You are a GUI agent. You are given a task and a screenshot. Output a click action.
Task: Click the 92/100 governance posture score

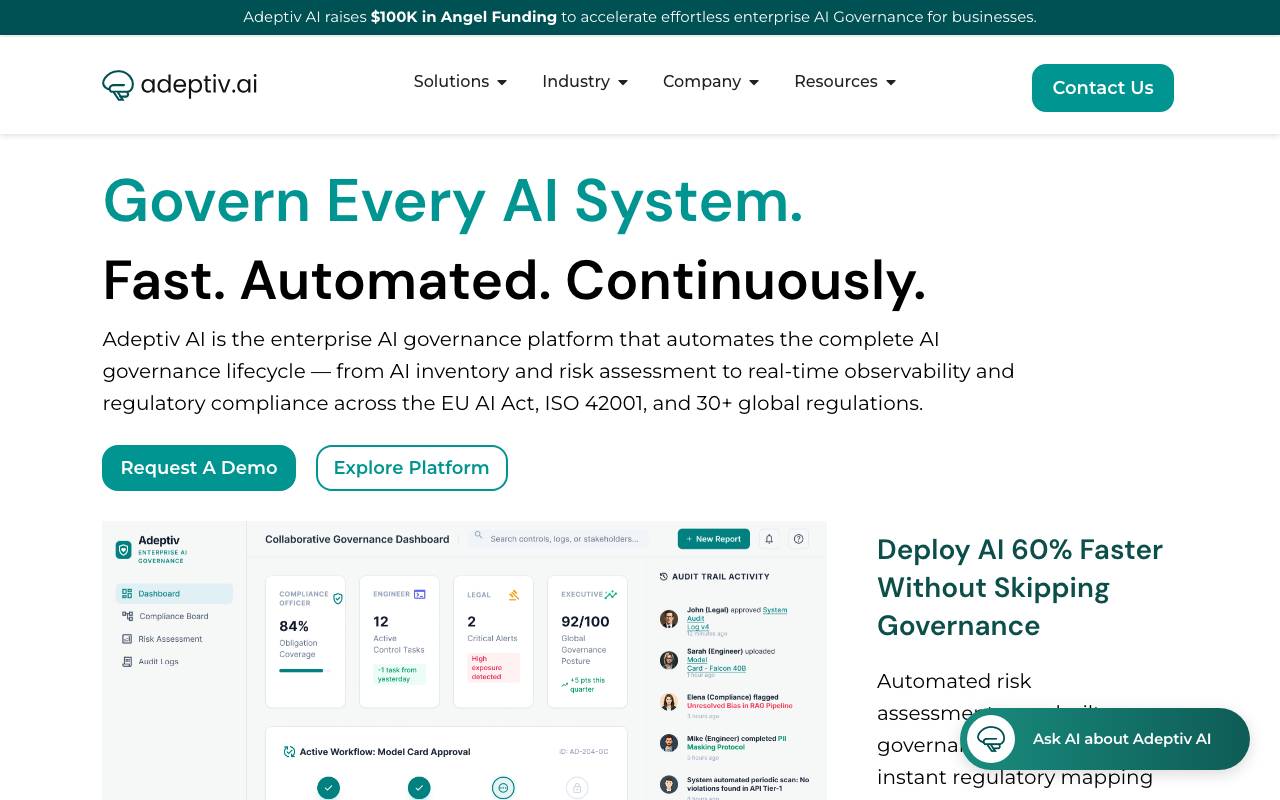pos(586,622)
